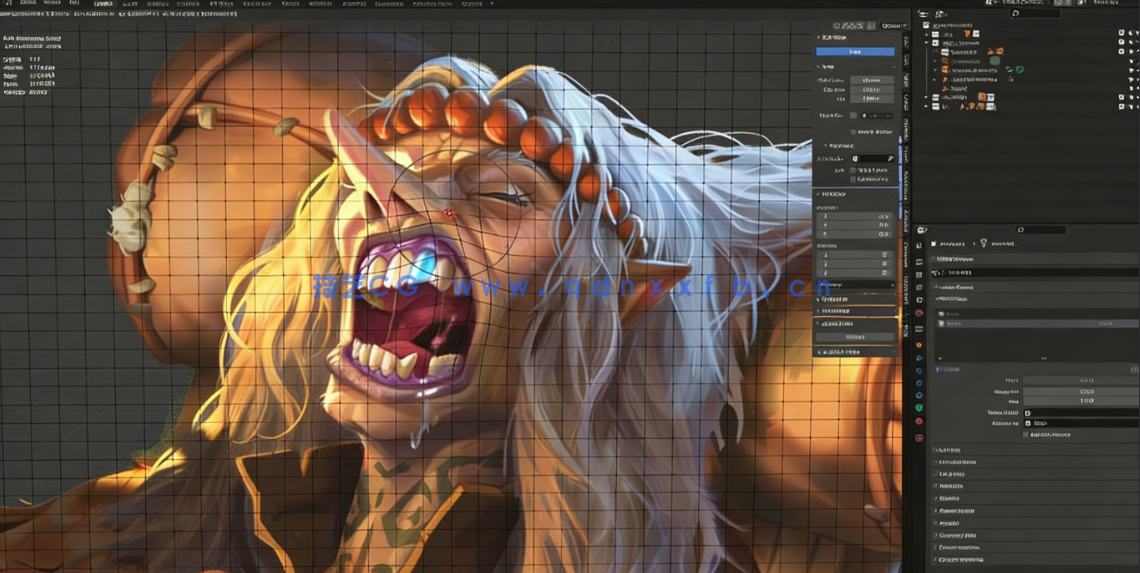
Task: Toggle the first collection's exclude checkbox in the Outliner
Action: (x=1121, y=33)
